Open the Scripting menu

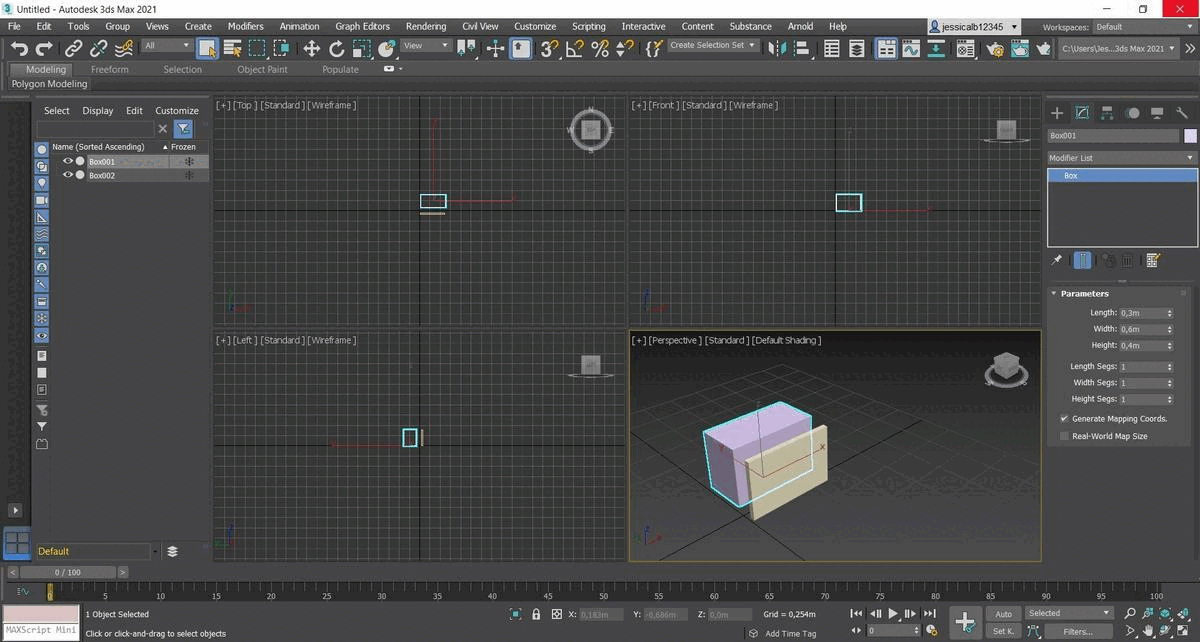pos(588,26)
